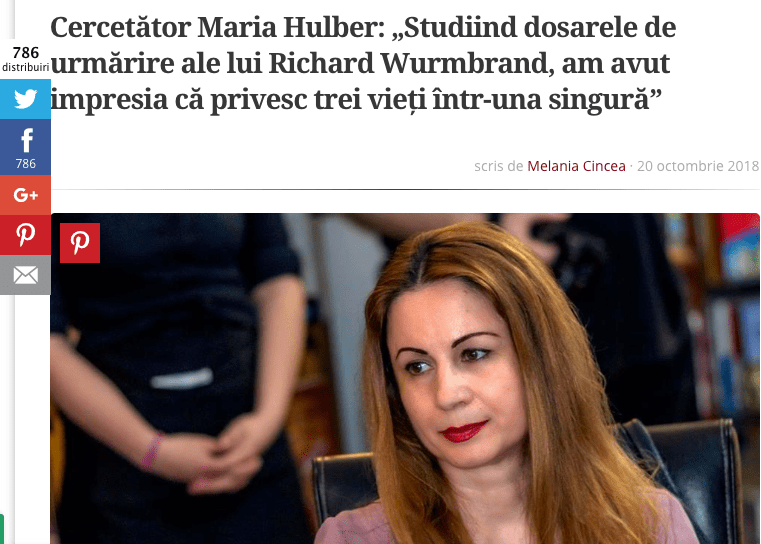Screen dimensions: 761x544
Task: Click the article headline about Maria Hulber
Action: [x=363, y=63]
